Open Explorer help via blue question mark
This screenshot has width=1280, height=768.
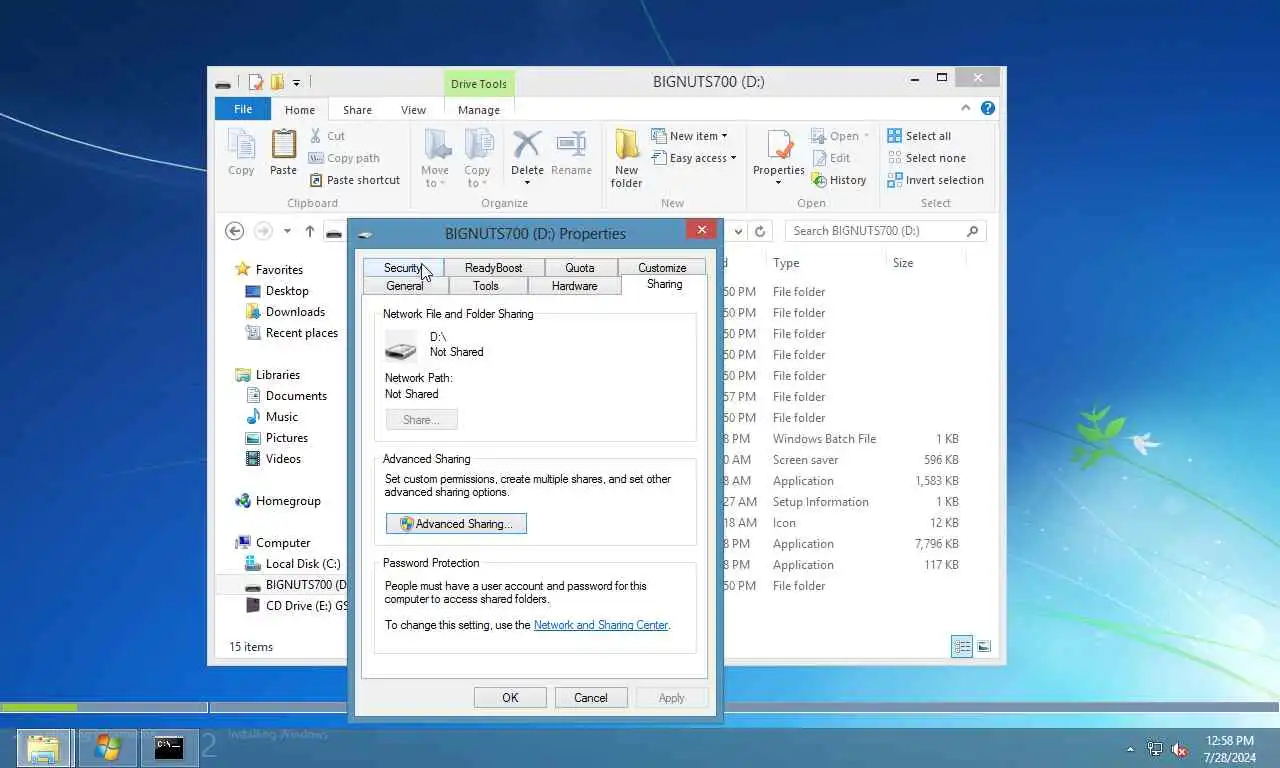[x=988, y=108]
